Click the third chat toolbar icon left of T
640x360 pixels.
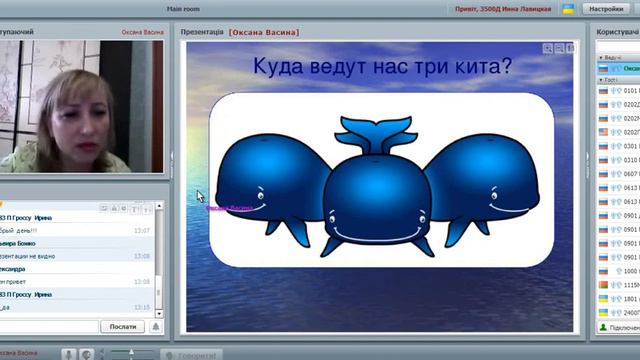click(124, 209)
